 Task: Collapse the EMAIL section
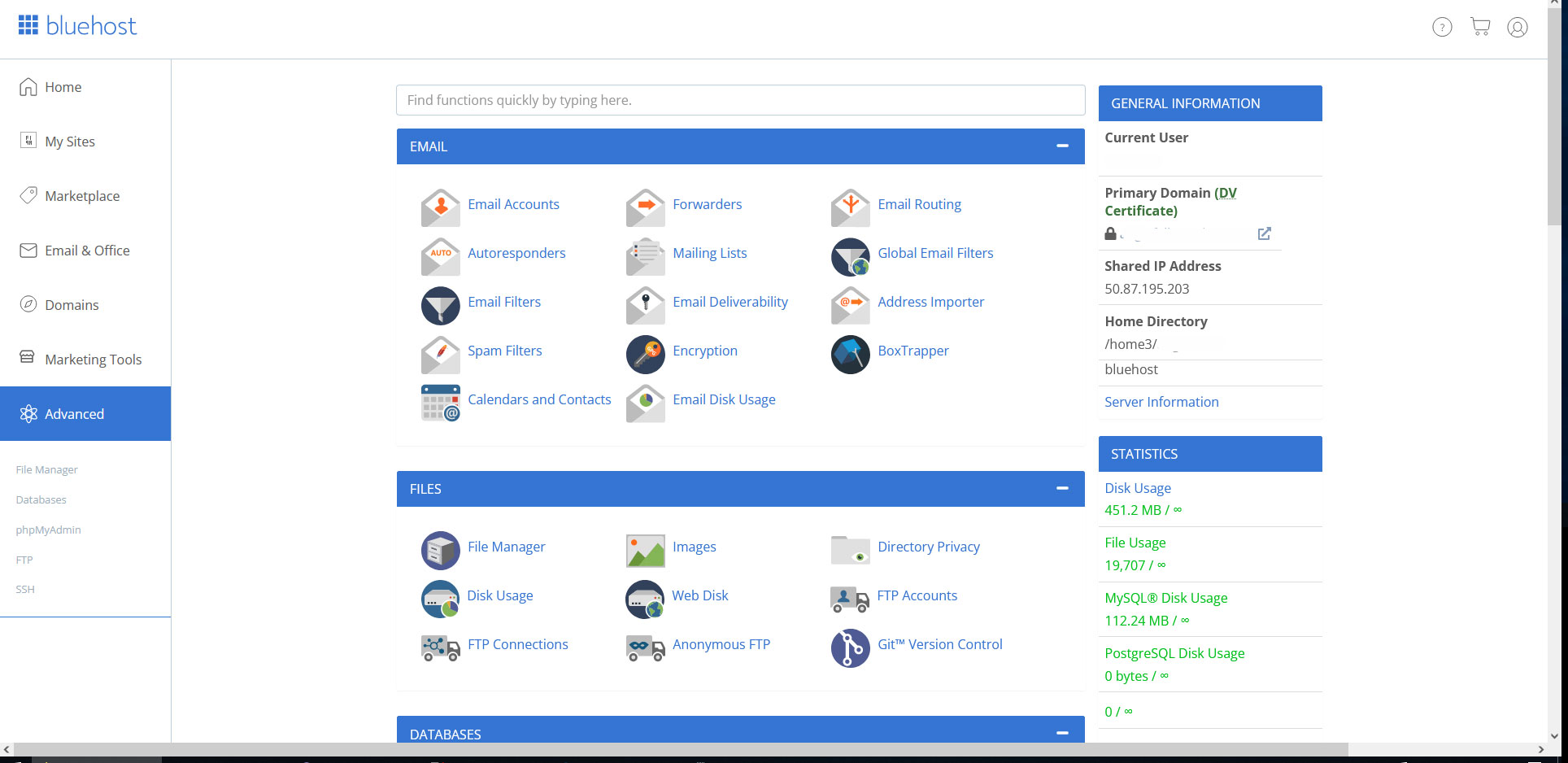[x=1062, y=146]
